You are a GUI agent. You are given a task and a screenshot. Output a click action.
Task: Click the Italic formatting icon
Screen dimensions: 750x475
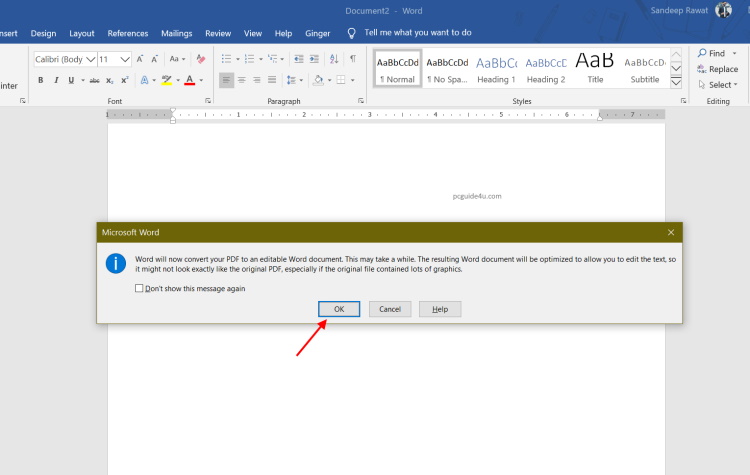pos(54,80)
